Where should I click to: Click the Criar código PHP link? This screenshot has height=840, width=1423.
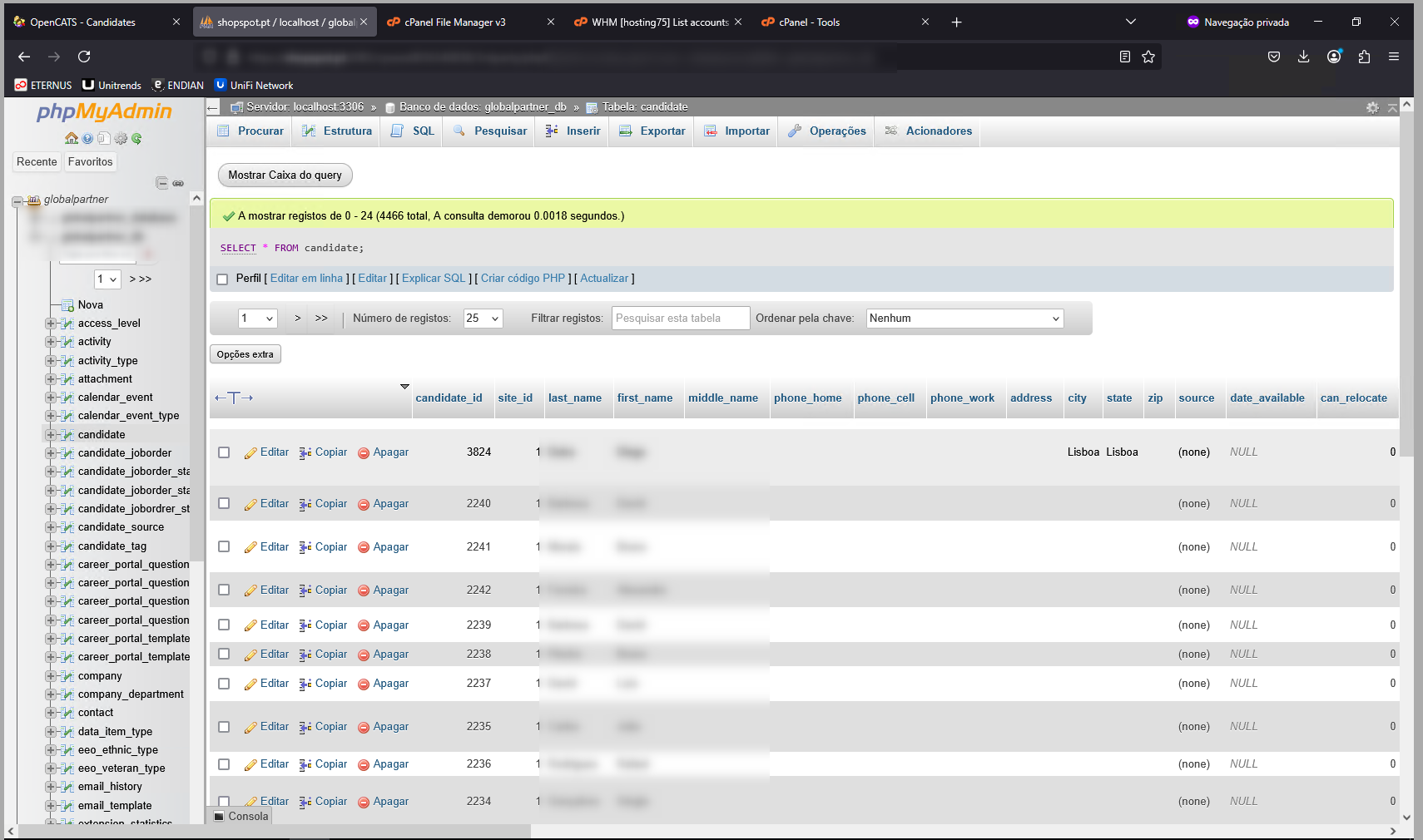coord(523,279)
